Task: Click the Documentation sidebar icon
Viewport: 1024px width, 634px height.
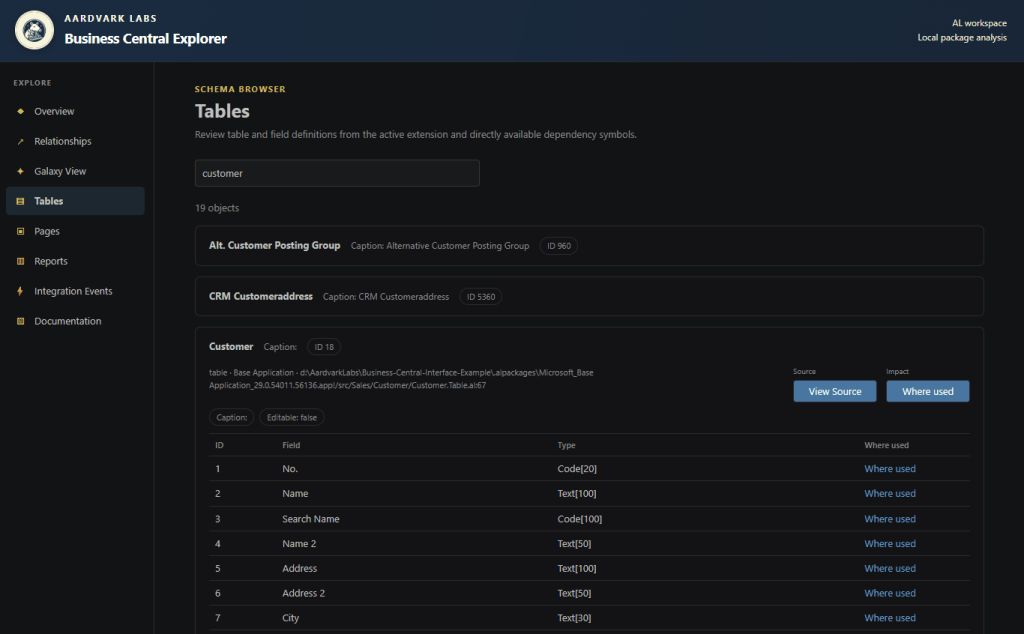Action: pyautogui.click(x=20, y=321)
